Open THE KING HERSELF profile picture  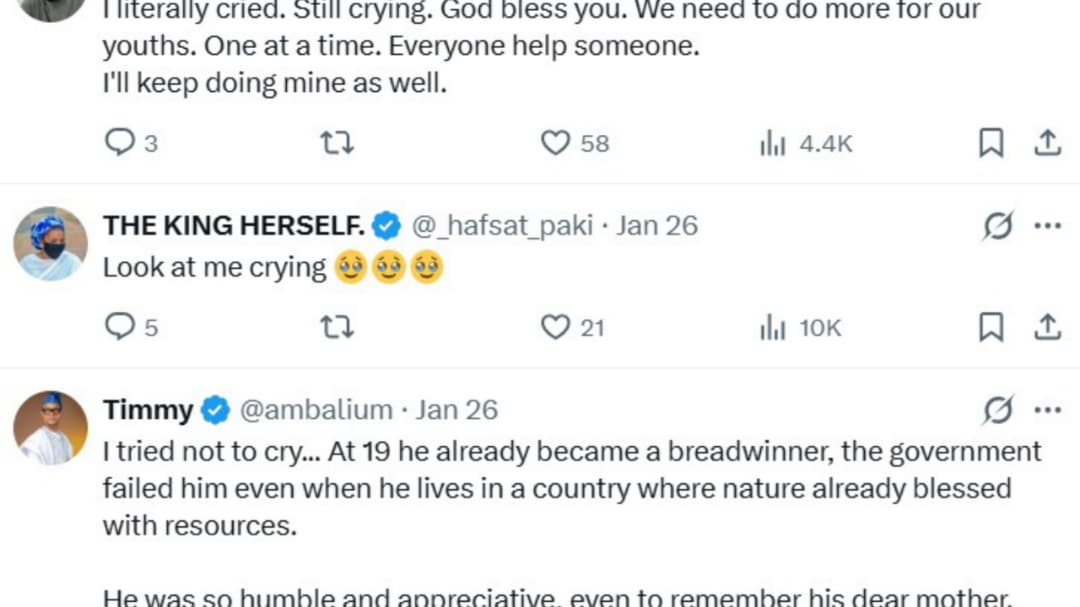50,244
